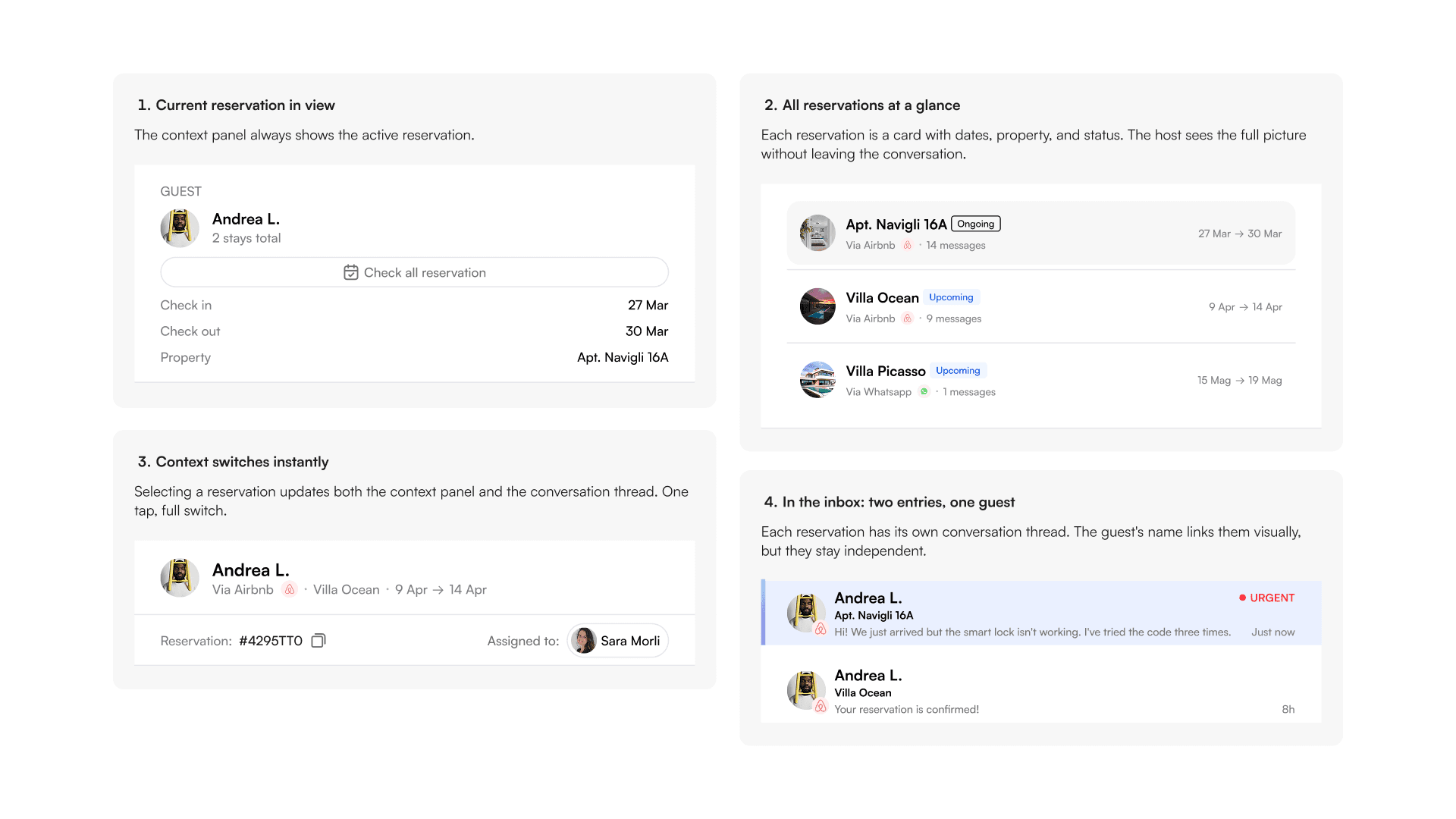Click the '2 stays total' text
1456x819 pixels.
point(246,238)
